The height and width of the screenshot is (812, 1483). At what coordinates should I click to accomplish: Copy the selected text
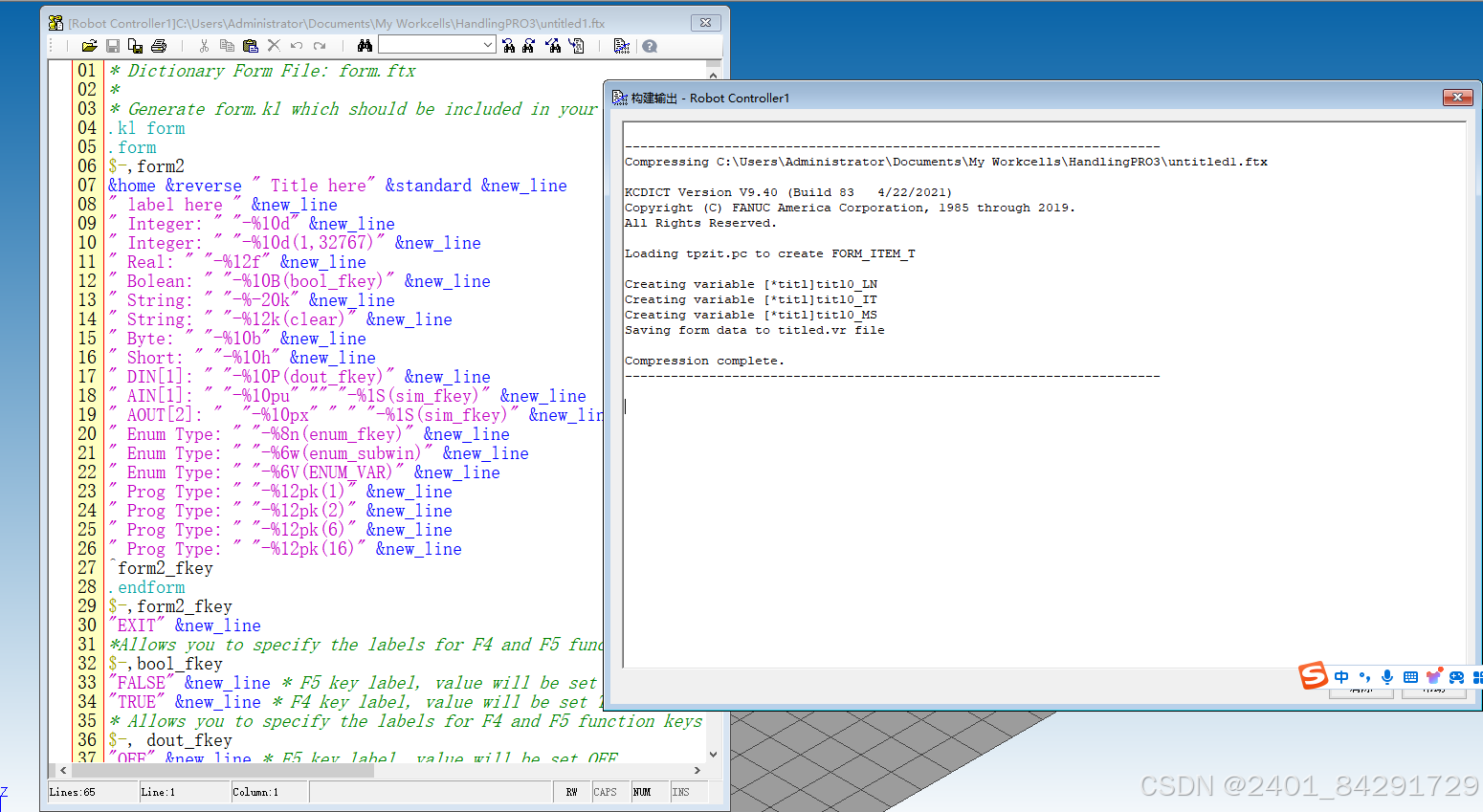227,46
